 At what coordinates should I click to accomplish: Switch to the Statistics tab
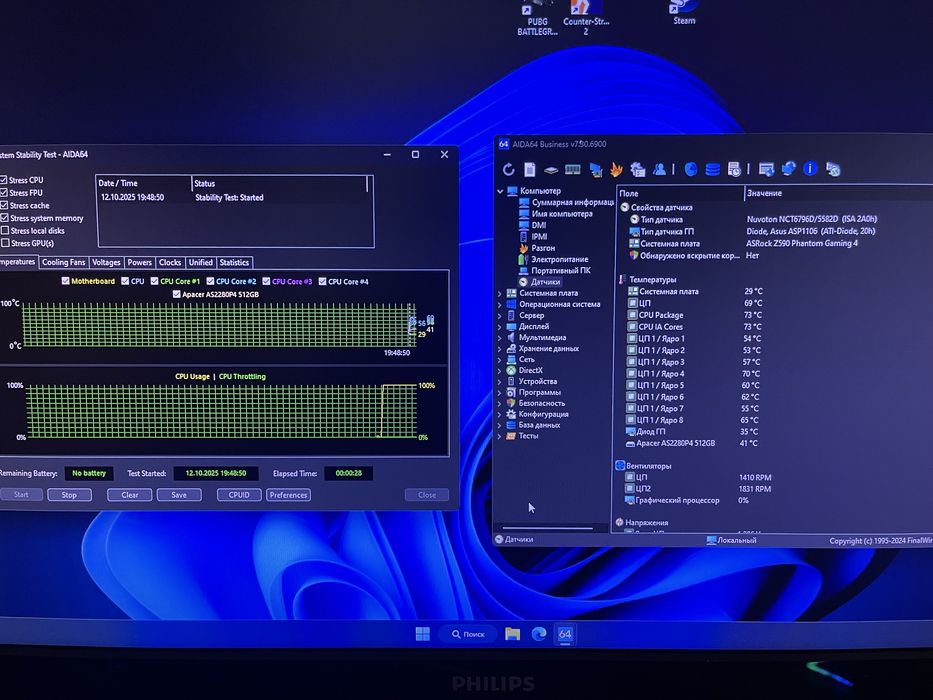click(234, 262)
